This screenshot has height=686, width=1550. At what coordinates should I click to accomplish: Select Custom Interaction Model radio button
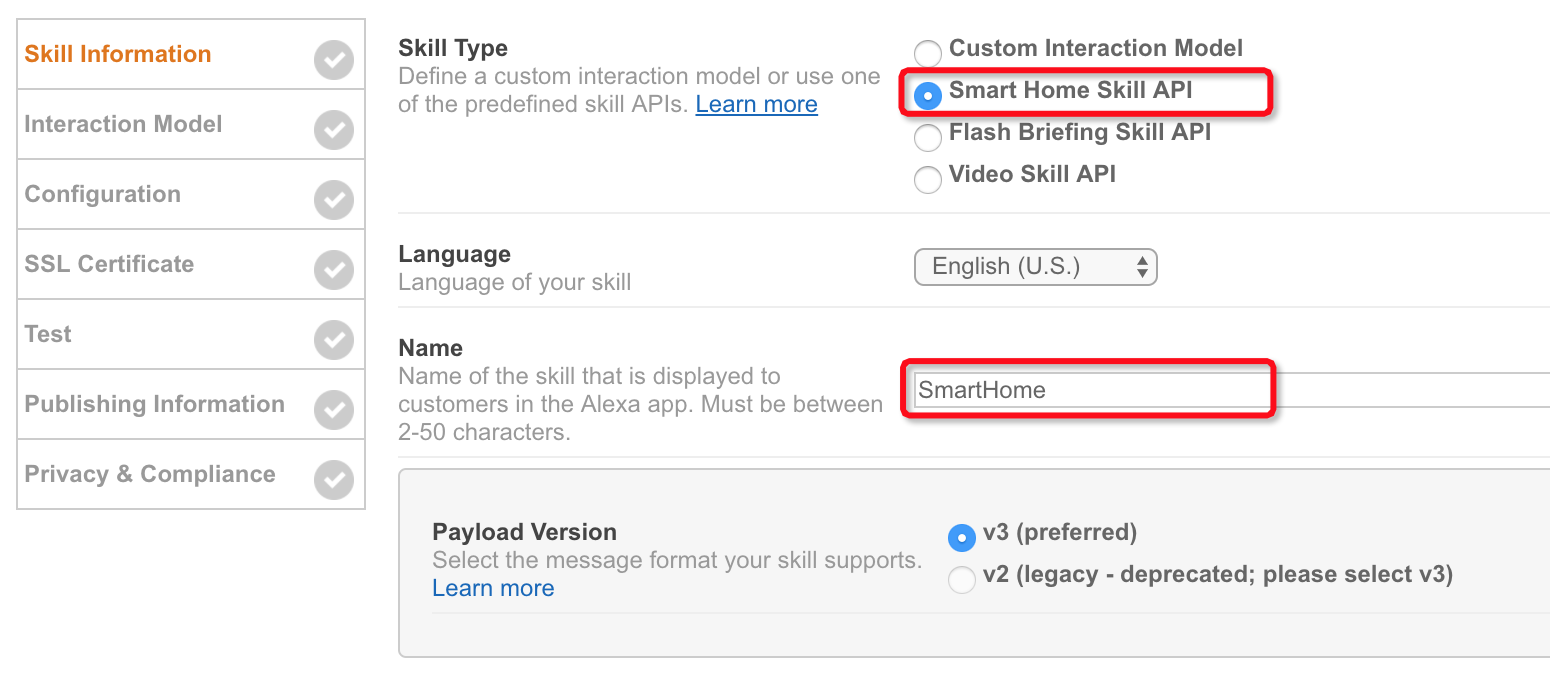928,53
